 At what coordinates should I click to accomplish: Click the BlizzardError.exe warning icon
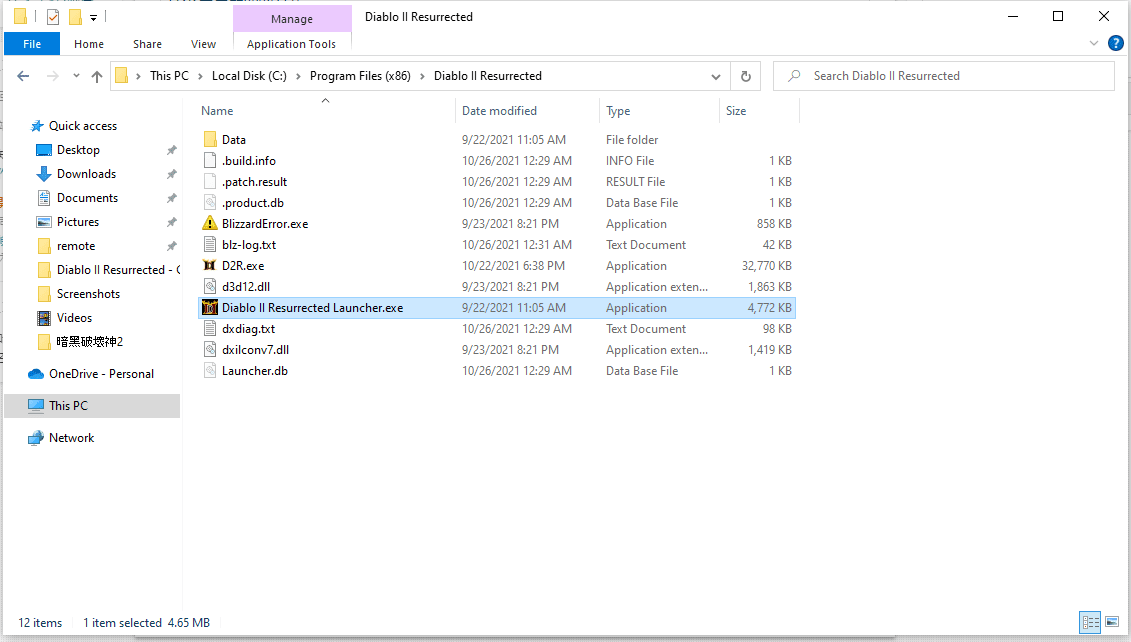tap(210, 224)
